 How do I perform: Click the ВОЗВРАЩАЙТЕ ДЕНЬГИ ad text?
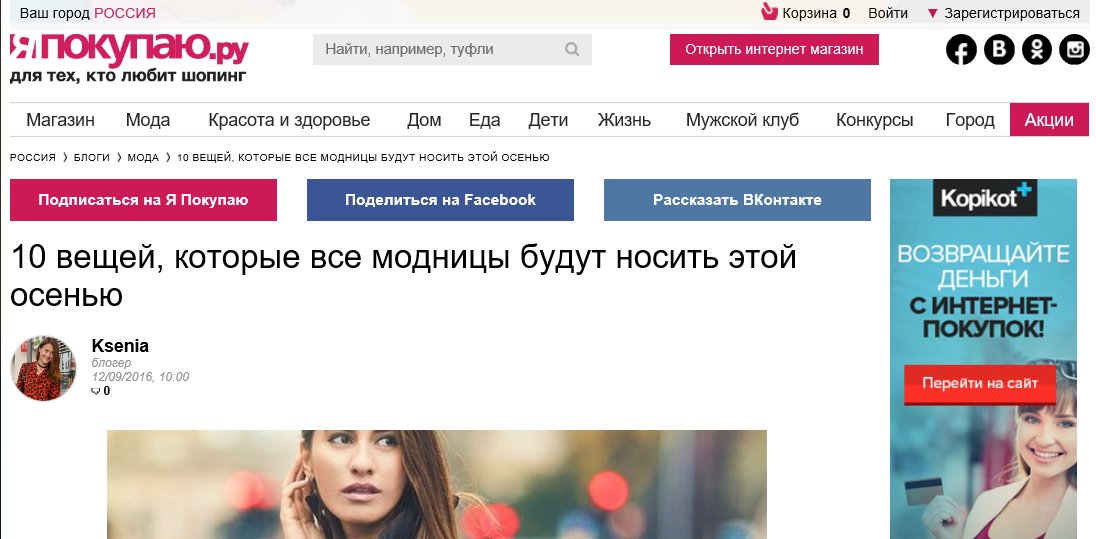983,266
